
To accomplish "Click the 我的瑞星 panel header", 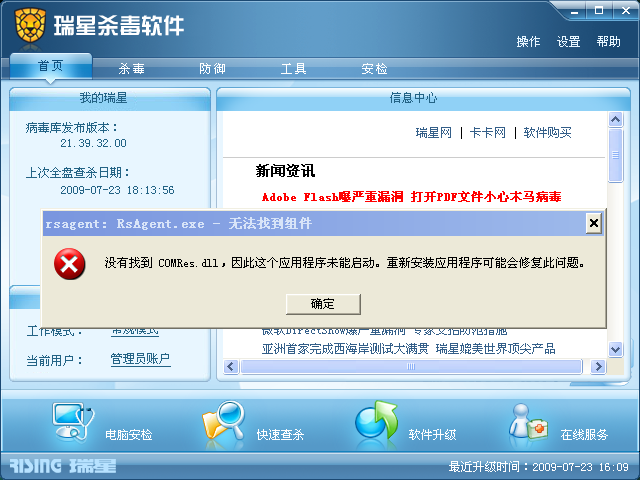I will pyautogui.click(x=110, y=98).
